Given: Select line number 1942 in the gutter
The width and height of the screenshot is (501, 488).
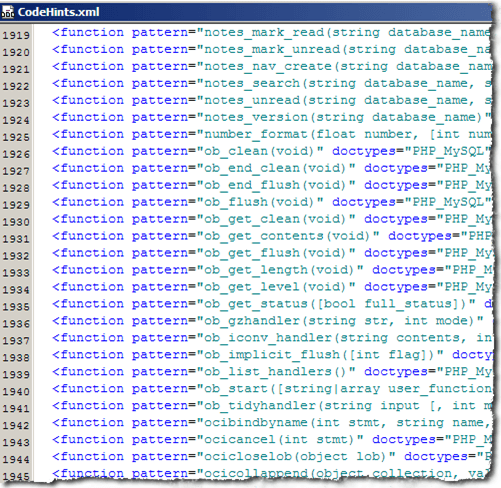Looking at the screenshot, I should [x=16, y=426].
